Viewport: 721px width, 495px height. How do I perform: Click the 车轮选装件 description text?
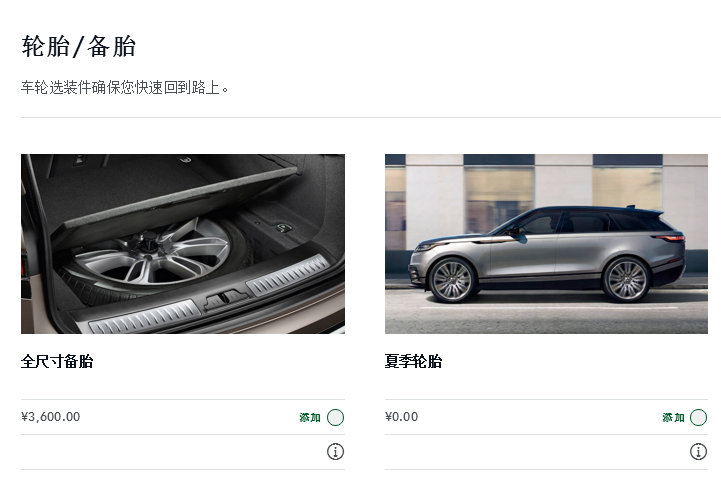click(125, 87)
